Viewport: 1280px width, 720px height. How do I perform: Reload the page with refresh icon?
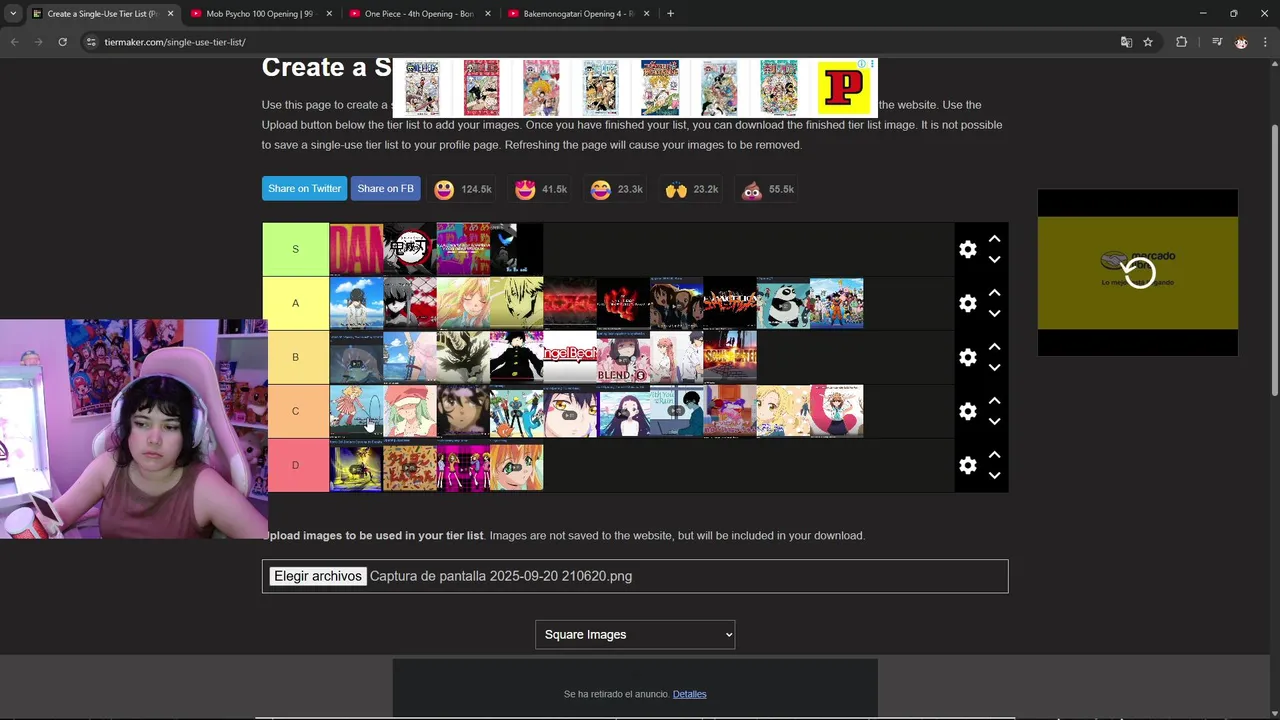pos(62,42)
